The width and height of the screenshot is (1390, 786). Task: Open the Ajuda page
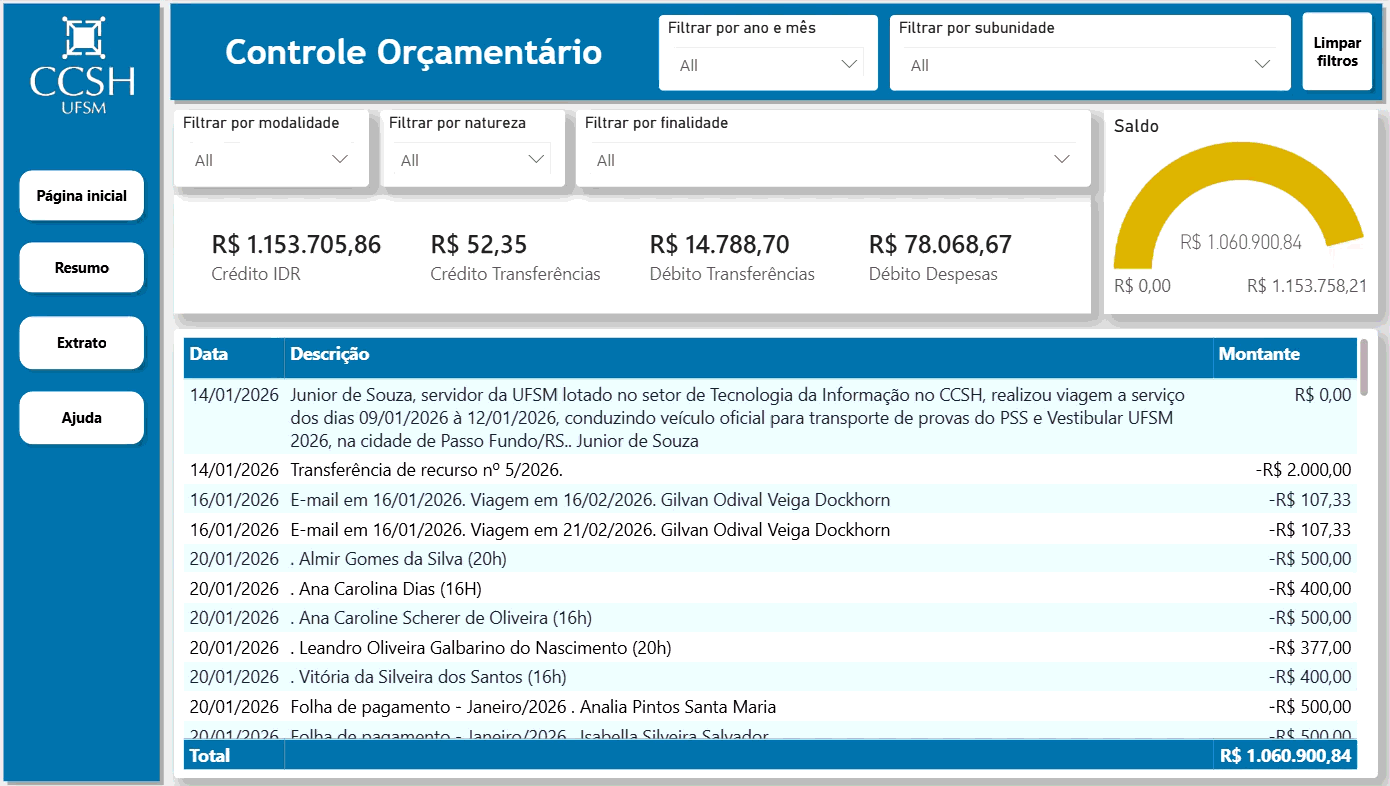[x=82, y=418]
